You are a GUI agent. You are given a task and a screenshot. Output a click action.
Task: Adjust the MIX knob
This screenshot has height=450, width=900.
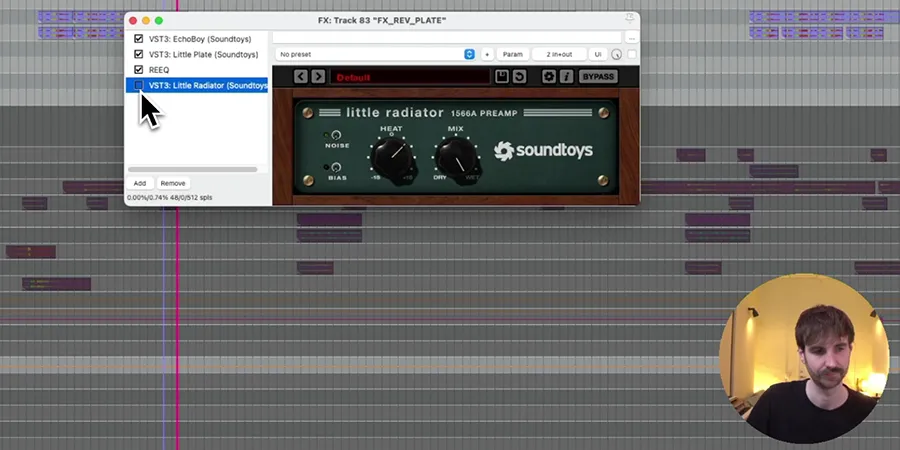(457, 157)
